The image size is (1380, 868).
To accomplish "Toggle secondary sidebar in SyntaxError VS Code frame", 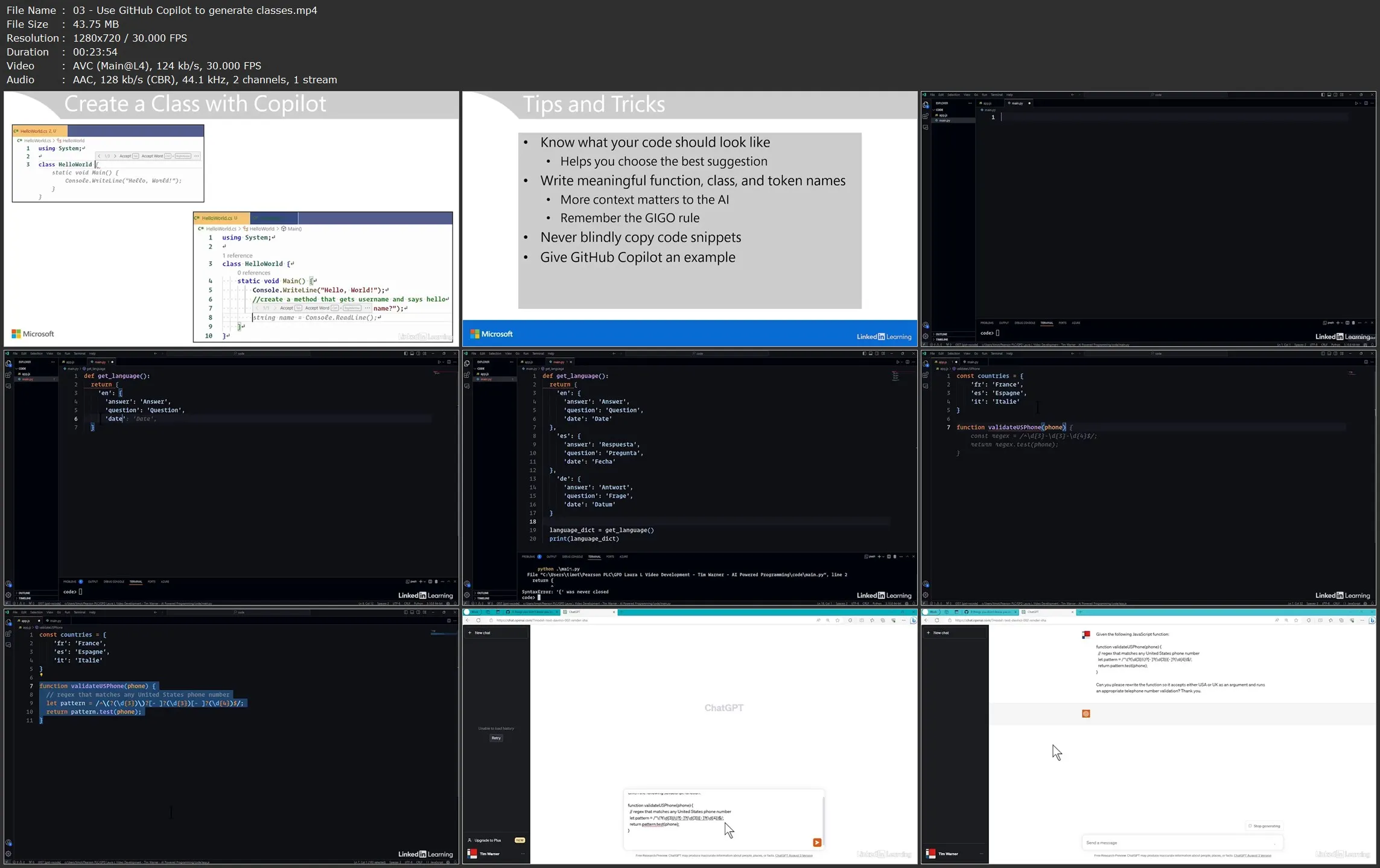I will pos(877,353).
